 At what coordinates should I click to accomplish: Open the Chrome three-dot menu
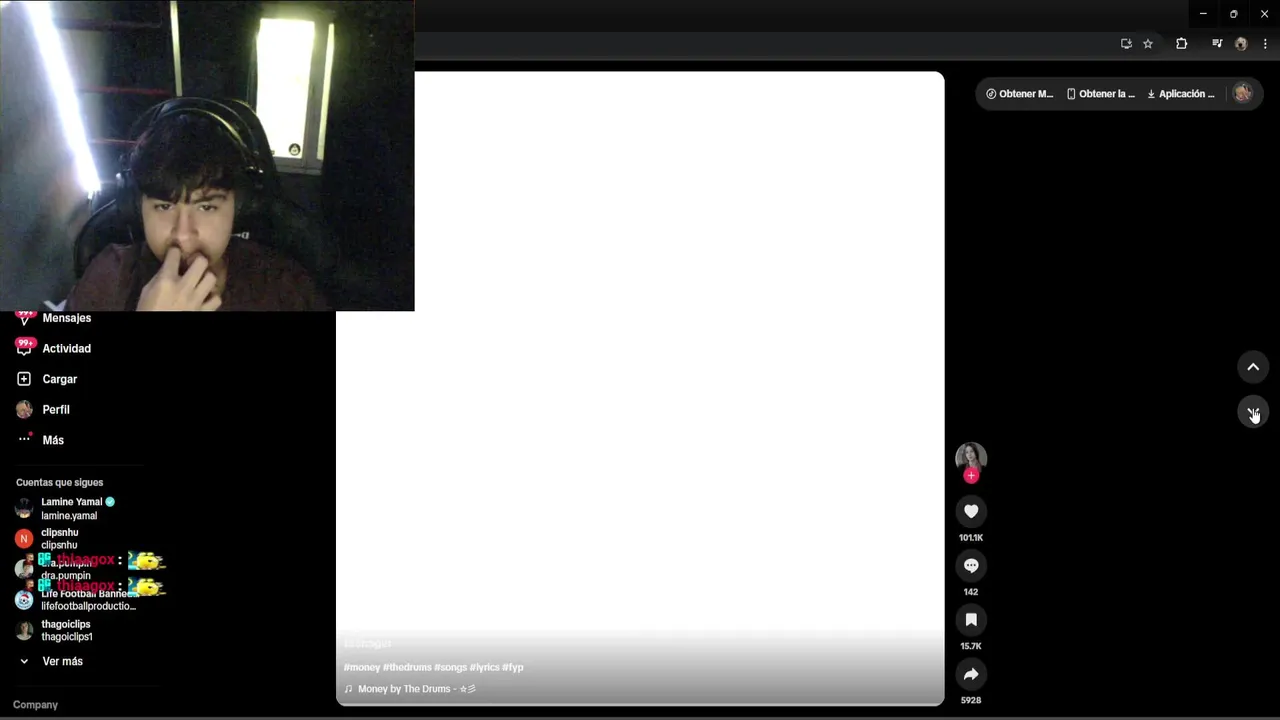[1265, 44]
